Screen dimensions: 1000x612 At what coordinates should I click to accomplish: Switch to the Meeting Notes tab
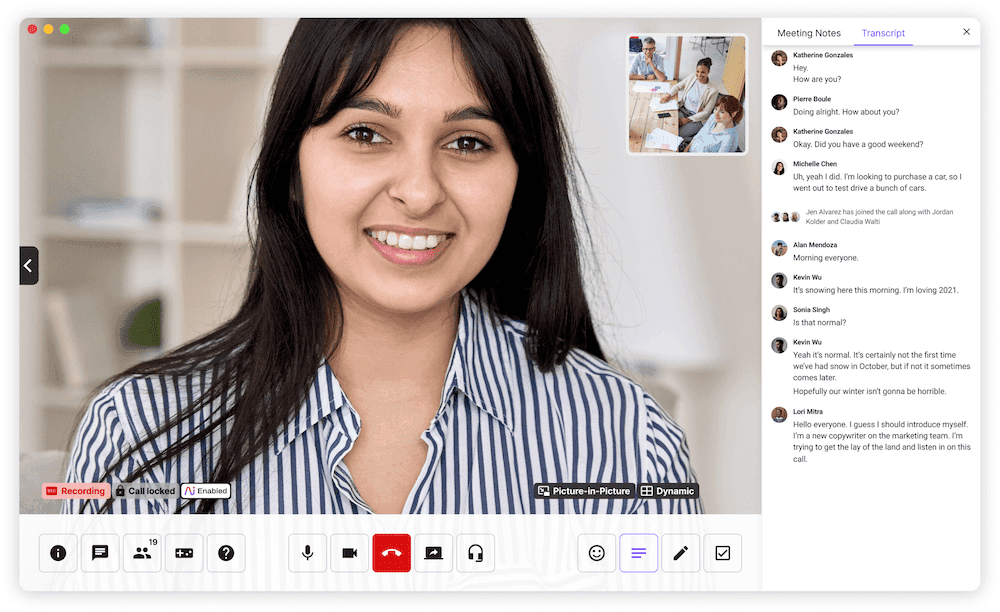tap(809, 32)
